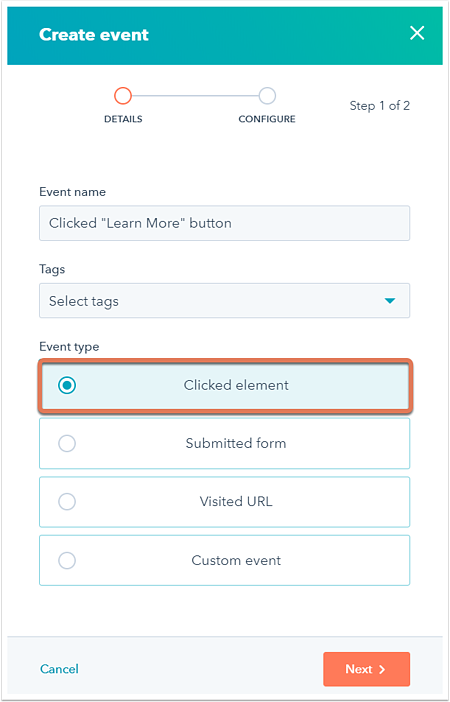
Task: Go to the CONFIGURE step label
Action: [x=267, y=120]
